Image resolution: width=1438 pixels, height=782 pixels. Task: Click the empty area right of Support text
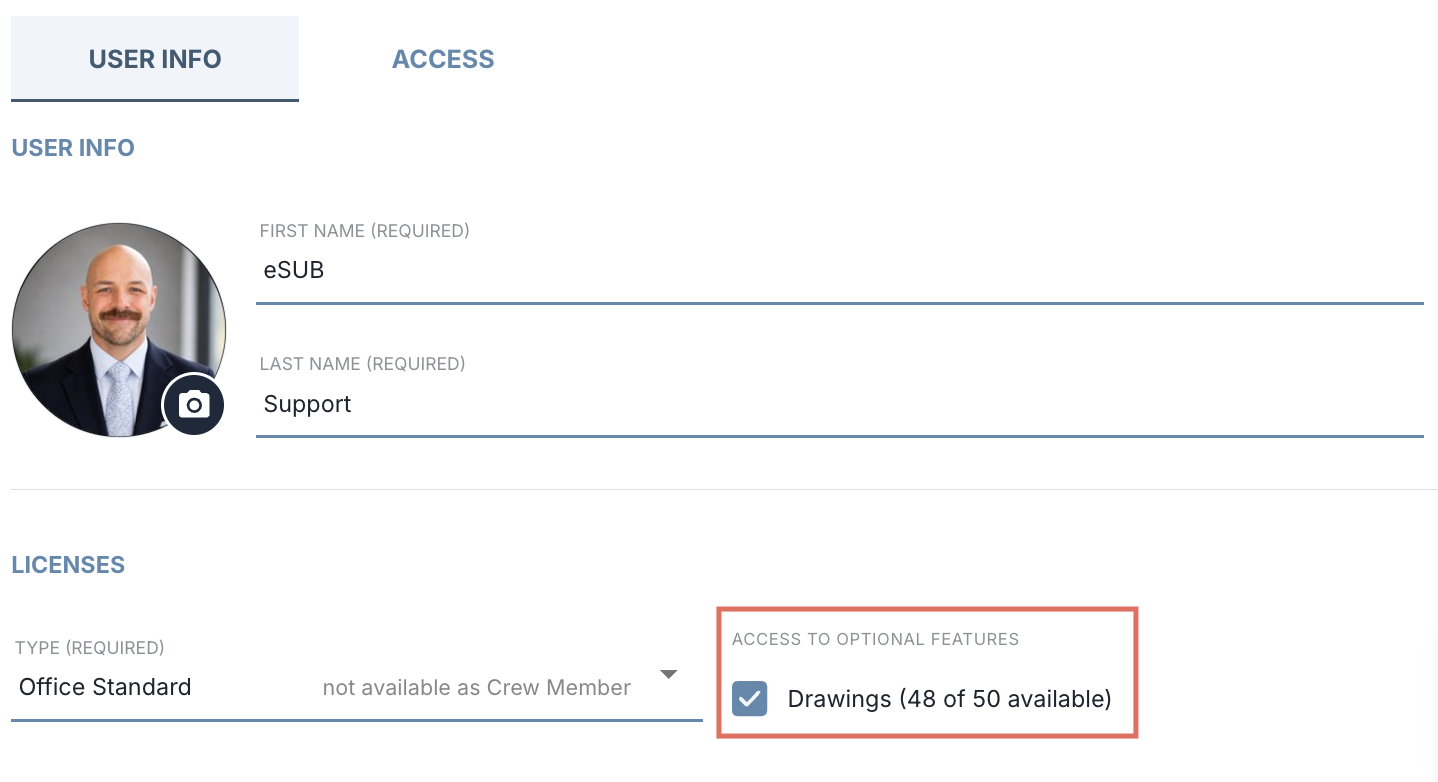(x=885, y=404)
